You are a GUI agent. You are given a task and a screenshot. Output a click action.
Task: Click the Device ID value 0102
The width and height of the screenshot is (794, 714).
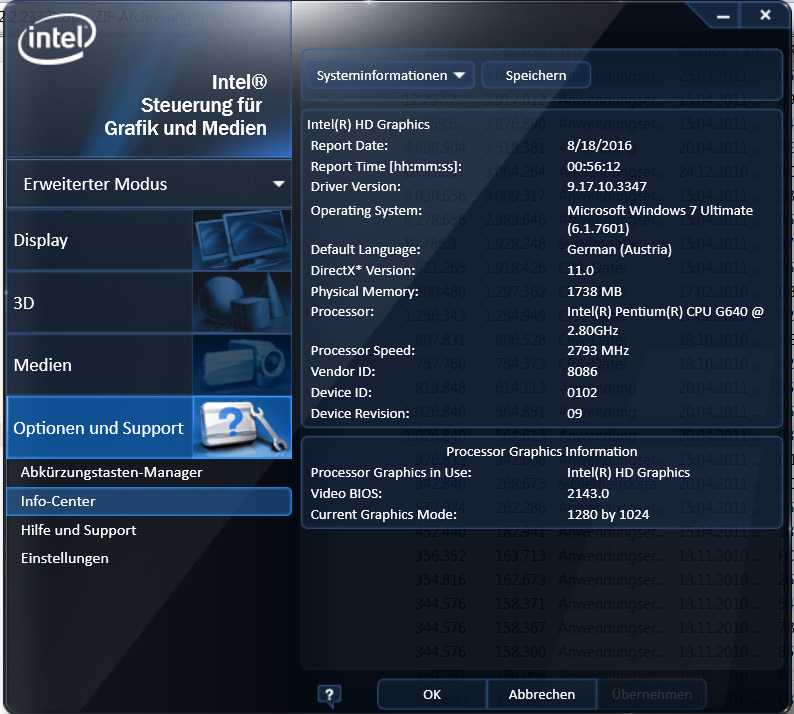582,392
